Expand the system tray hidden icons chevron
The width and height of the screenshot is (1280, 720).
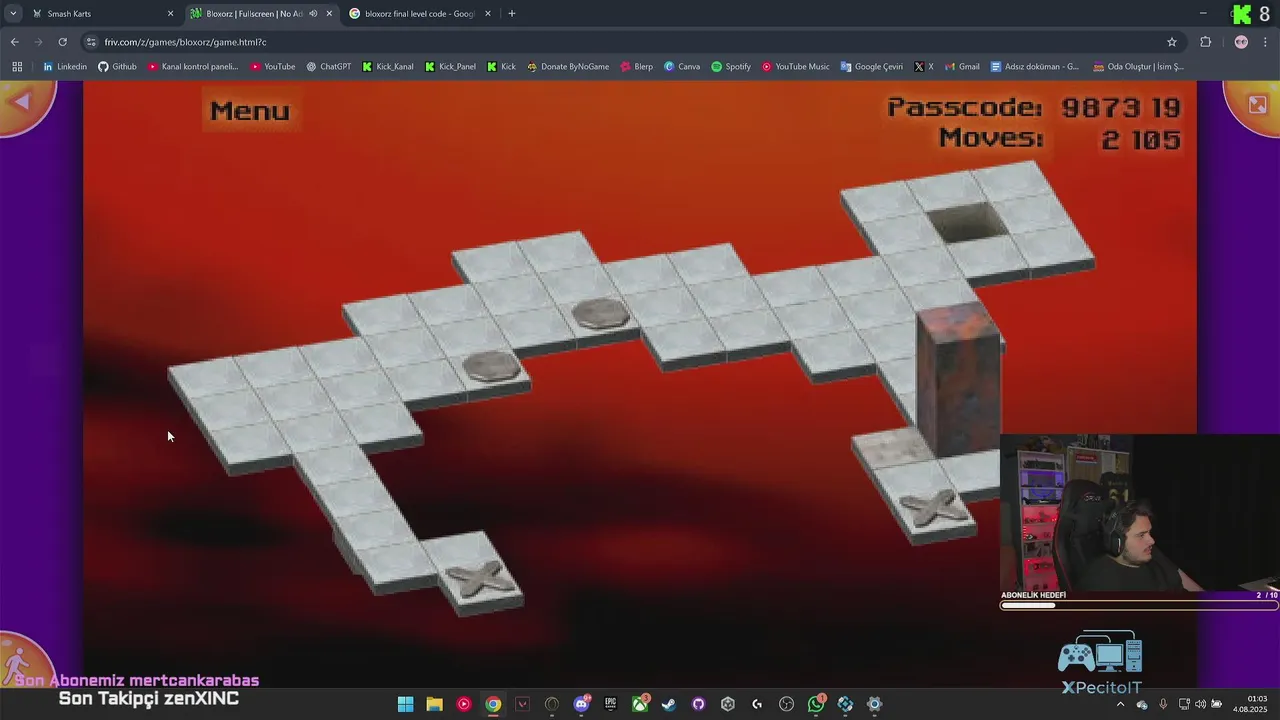tap(1120, 704)
